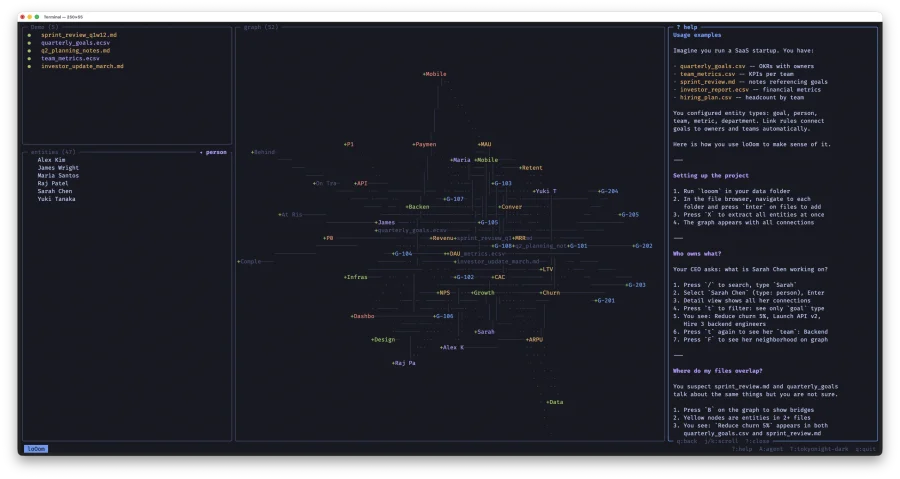Image resolution: width=900 pixels, height=479 pixels.
Task: Select the Raj Pa person node
Action: pyautogui.click(x=403, y=363)
